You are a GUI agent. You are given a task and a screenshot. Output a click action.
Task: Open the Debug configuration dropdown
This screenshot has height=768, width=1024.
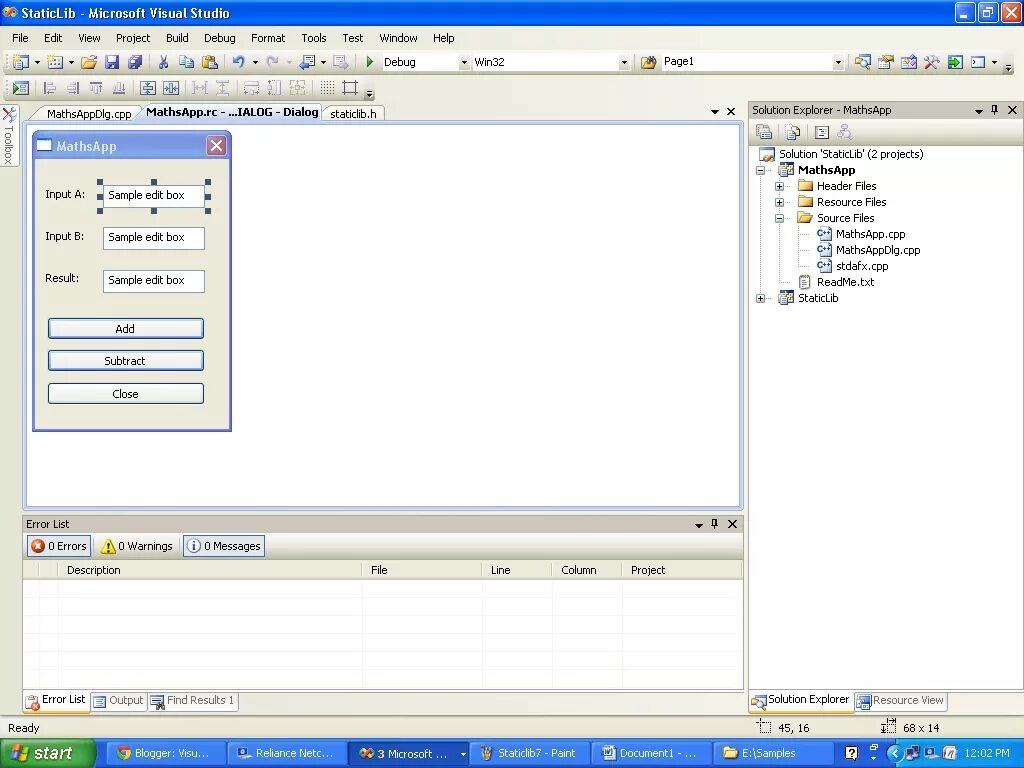tap(464, 63)
